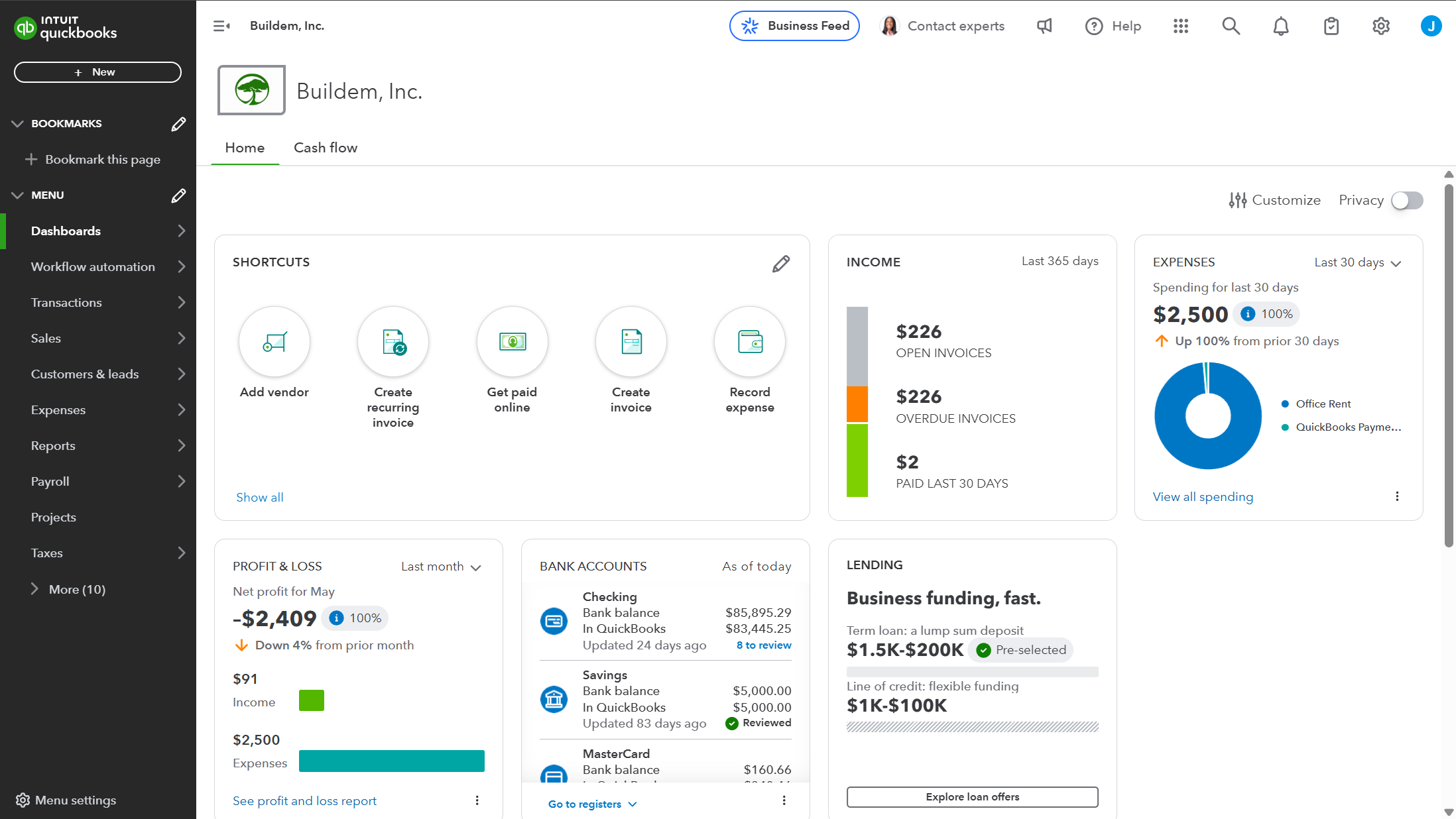Edit the Shortcuts panel with the pencil icon
This screenshot has width=1456, height=819.
[x=781, y=263]
